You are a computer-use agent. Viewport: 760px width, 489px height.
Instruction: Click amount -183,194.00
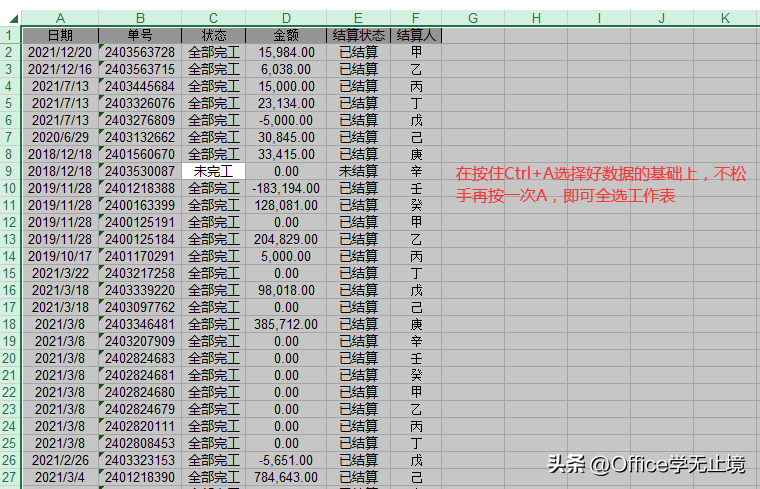click(286, 189)
